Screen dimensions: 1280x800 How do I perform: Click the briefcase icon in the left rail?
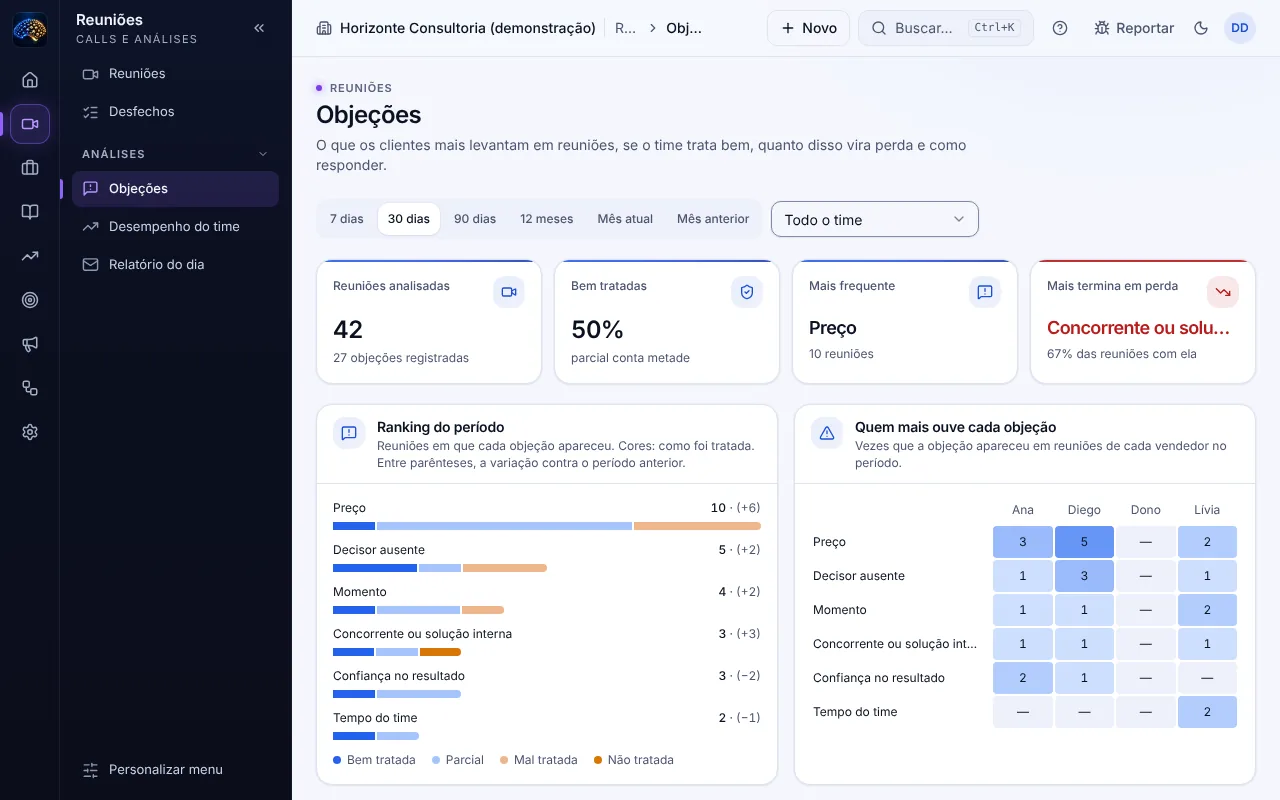[30, 168]
